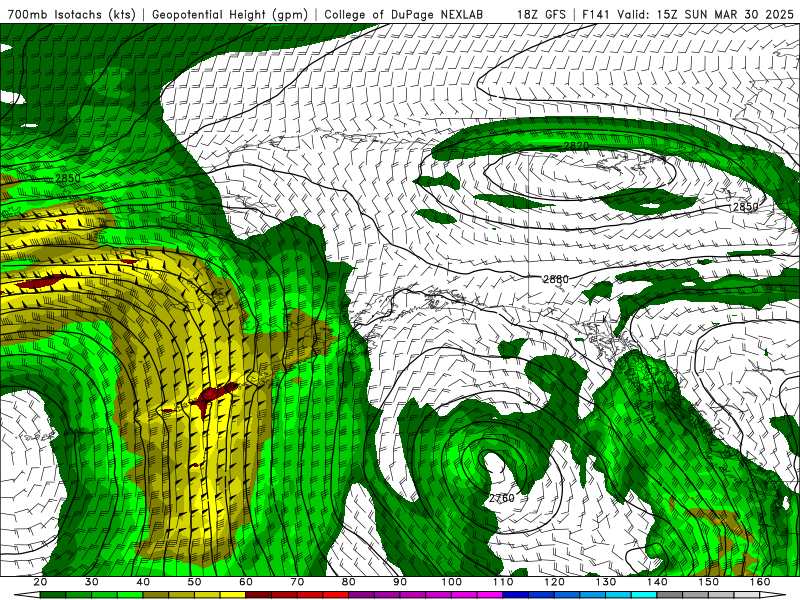
Task: Click the 130 label on the color scale
Action: 606,582
